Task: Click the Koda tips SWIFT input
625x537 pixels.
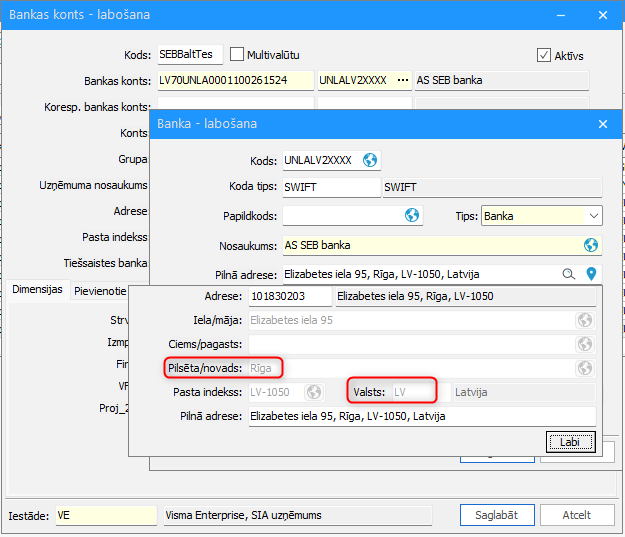Action: coord(331,187)
